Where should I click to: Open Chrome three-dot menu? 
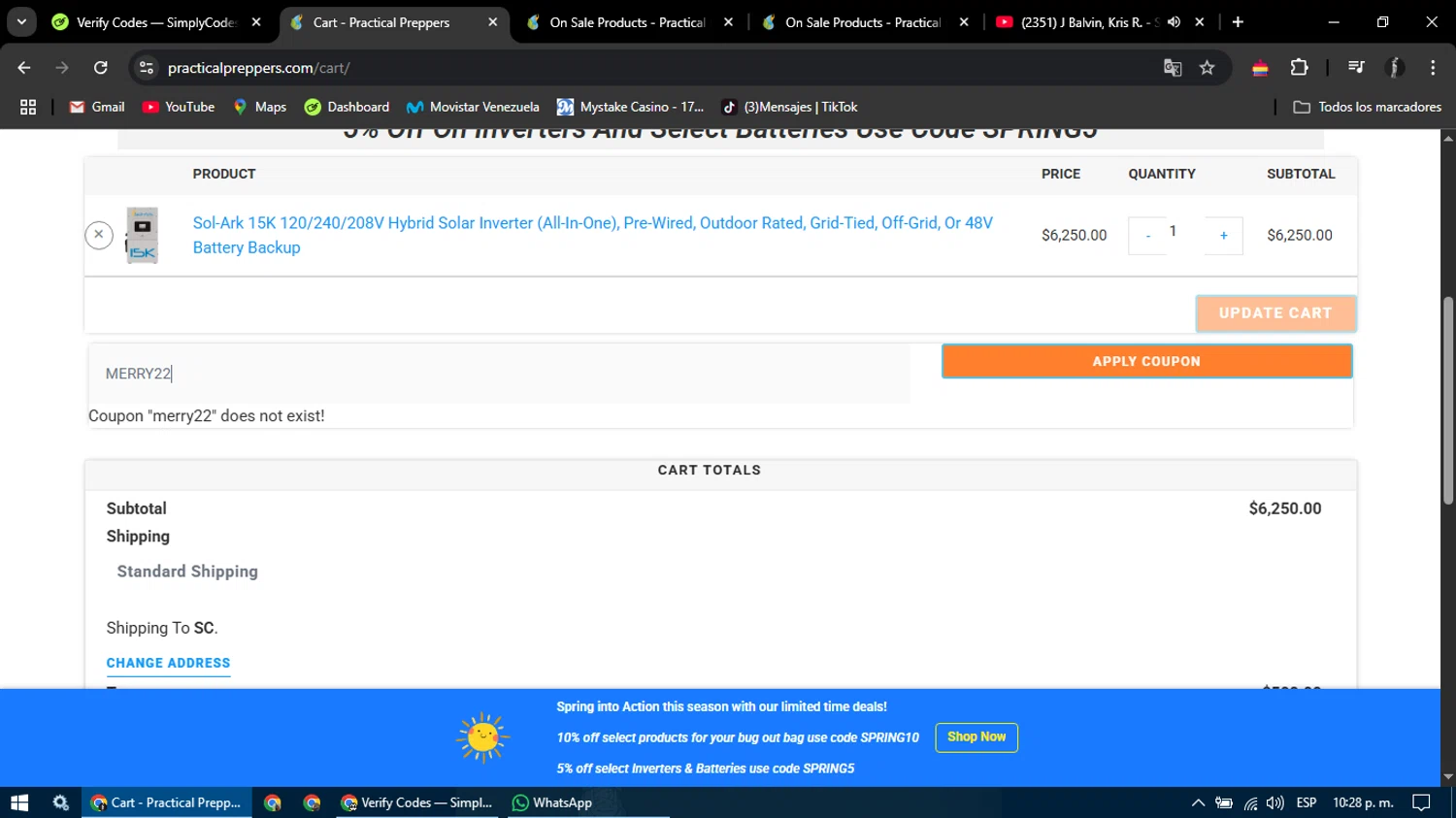point(1433,68)
